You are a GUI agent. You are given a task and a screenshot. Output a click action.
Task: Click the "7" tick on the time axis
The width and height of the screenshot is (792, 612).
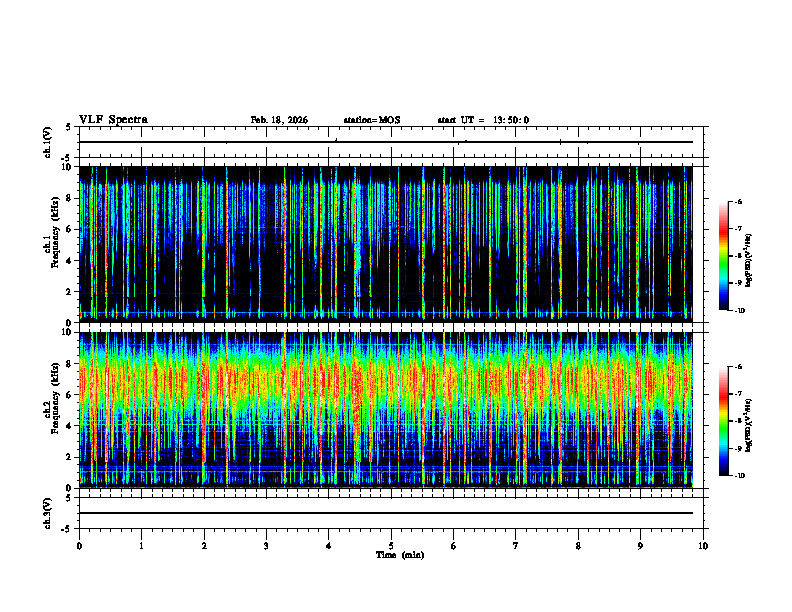516,546
